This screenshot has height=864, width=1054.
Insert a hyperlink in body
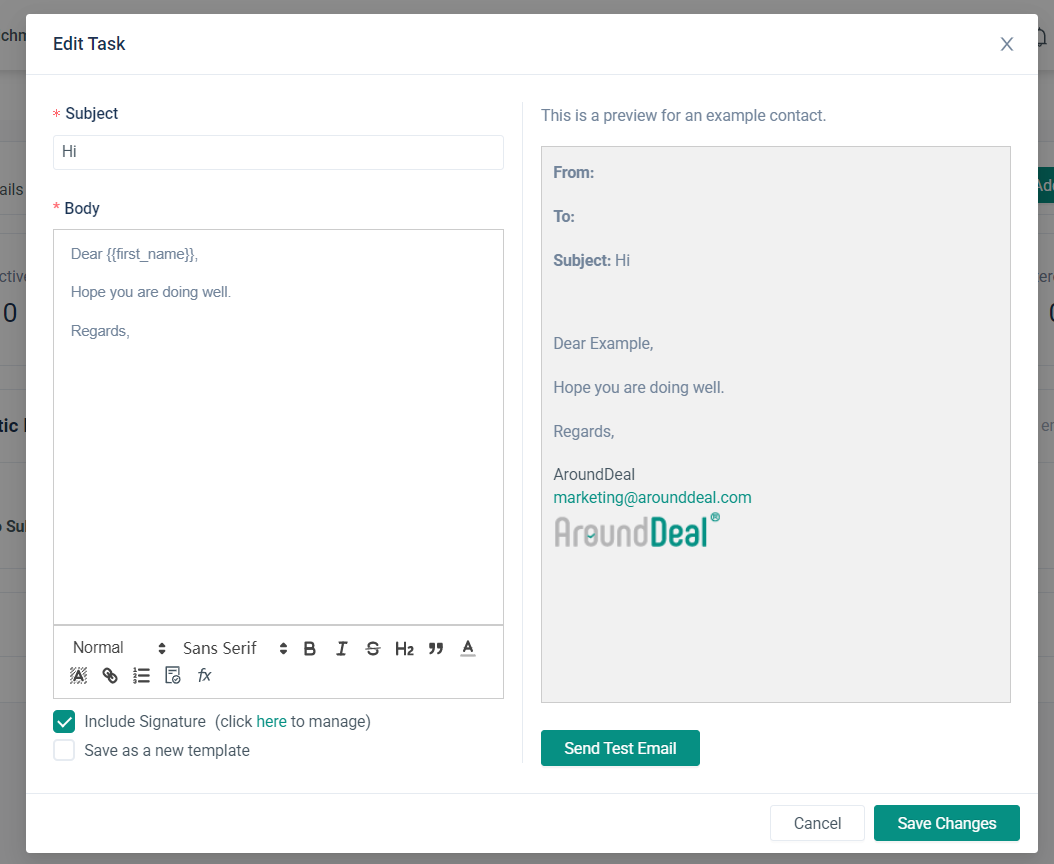(x=110, y=676)
